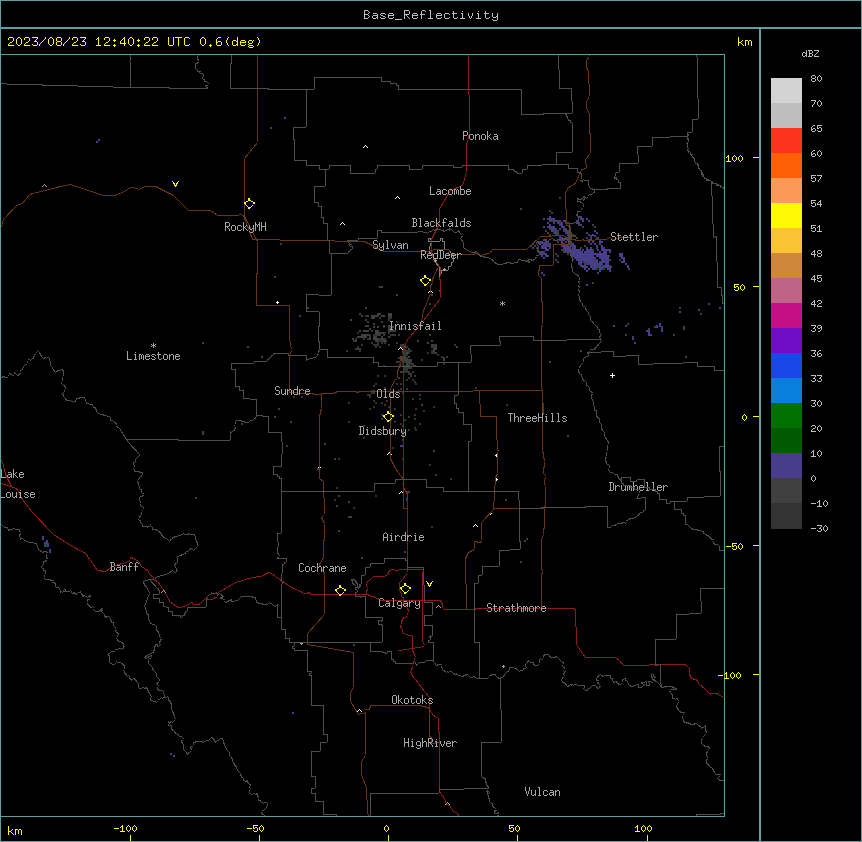Click the Stettler city label
Viewport: 862px width, 842px height.
[634, 237]
